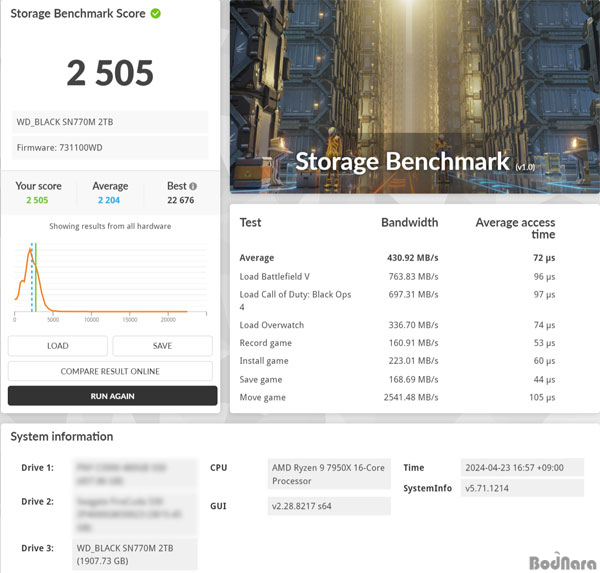Click Load Call of Duty: Black Ops 4
The width and height of the screenshot is (600, 573).
tap(295, 300)
